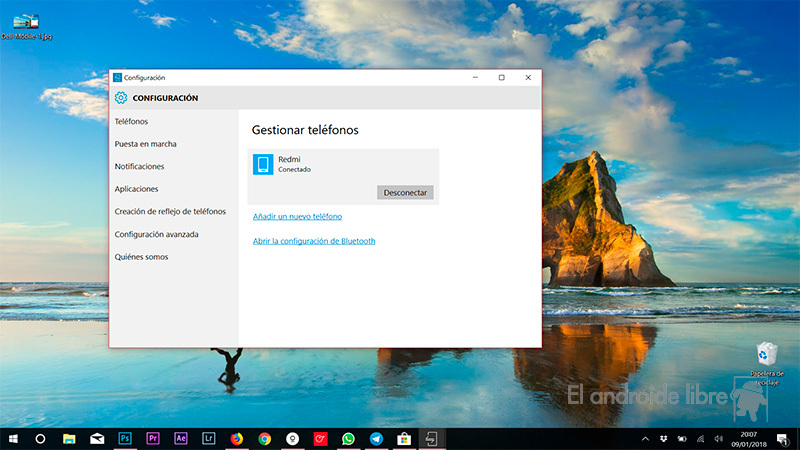Open Configuración avanzada section
800x450 pixels.
[157, 234]
